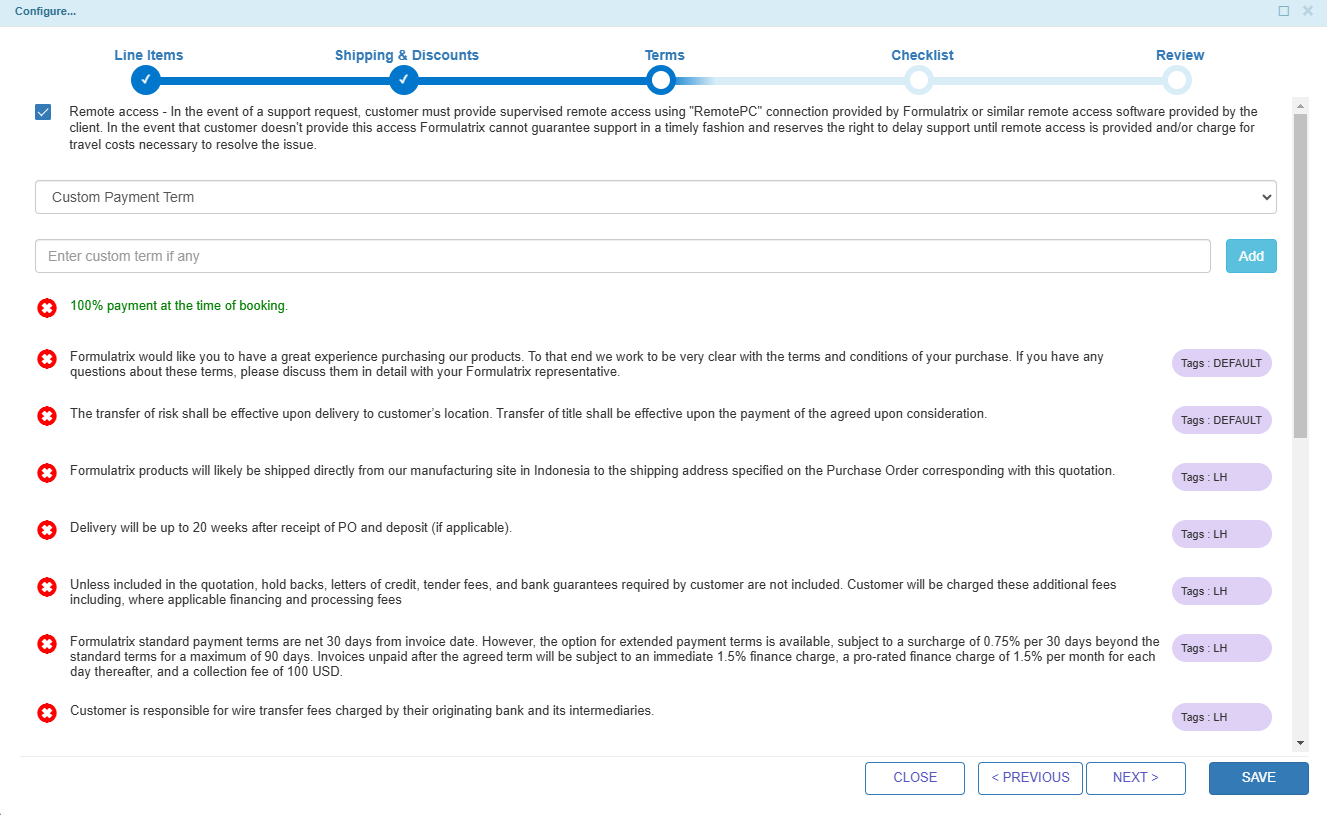Click the CLOSE button
The image size is (1327, 815).
(915, 778)
